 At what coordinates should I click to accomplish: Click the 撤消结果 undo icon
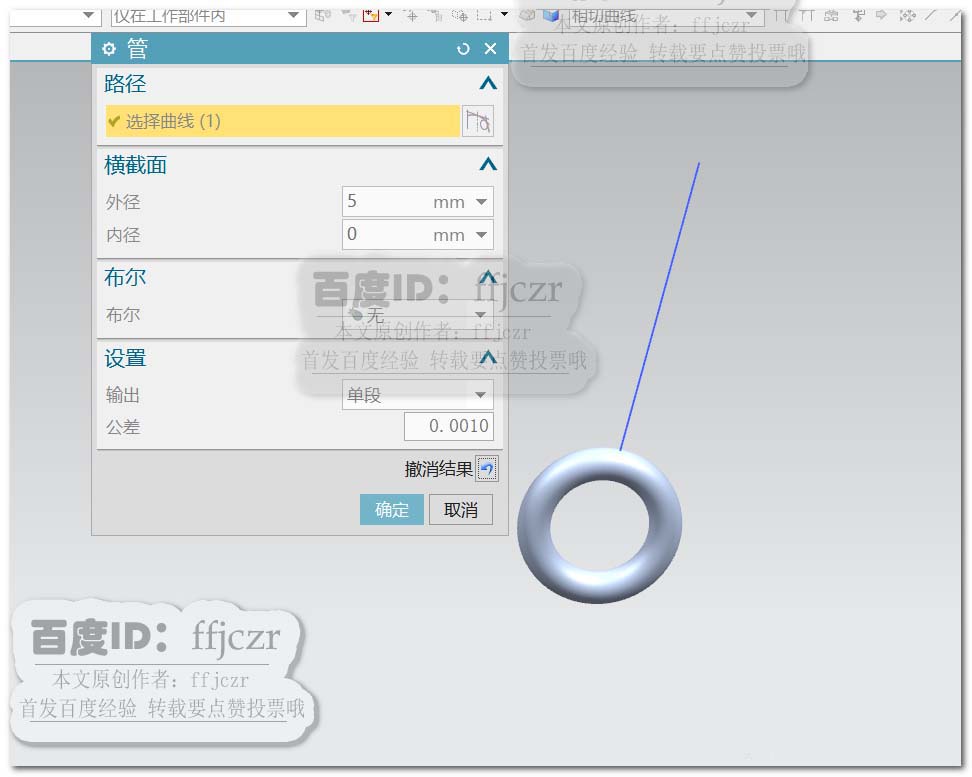tap(487, 469)
